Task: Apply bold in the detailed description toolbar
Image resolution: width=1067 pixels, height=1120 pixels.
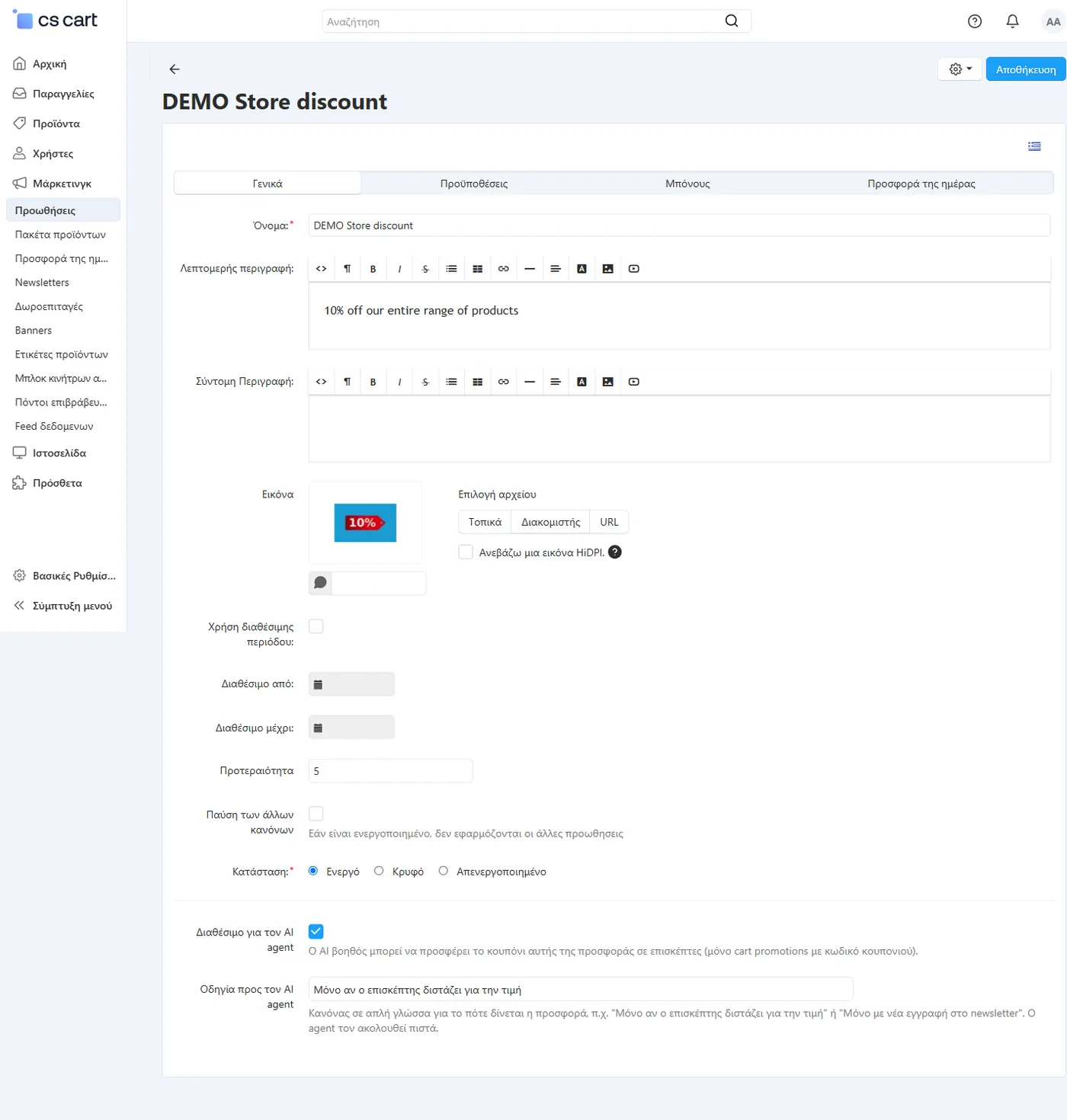Action: click(373, 269)
